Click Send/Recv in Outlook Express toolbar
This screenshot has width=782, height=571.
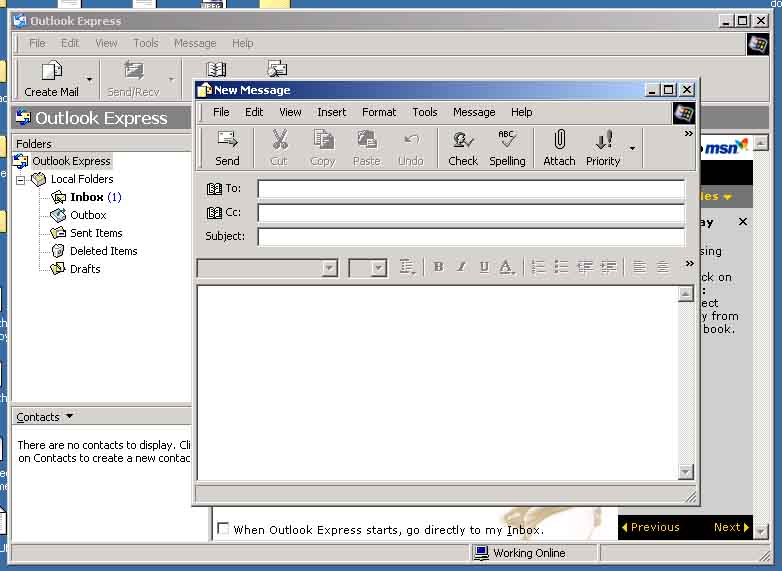(x=134, y=79)
